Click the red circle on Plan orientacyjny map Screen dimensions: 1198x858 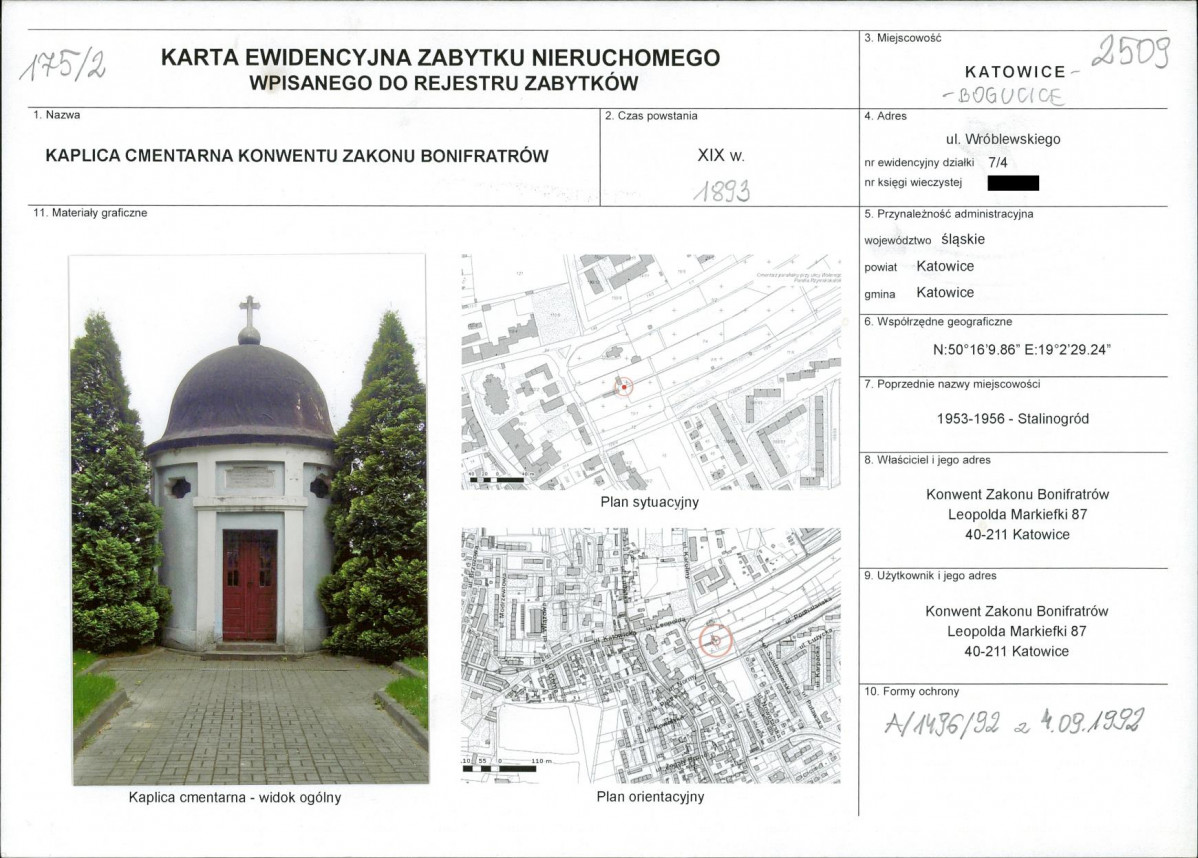[715, 640]
